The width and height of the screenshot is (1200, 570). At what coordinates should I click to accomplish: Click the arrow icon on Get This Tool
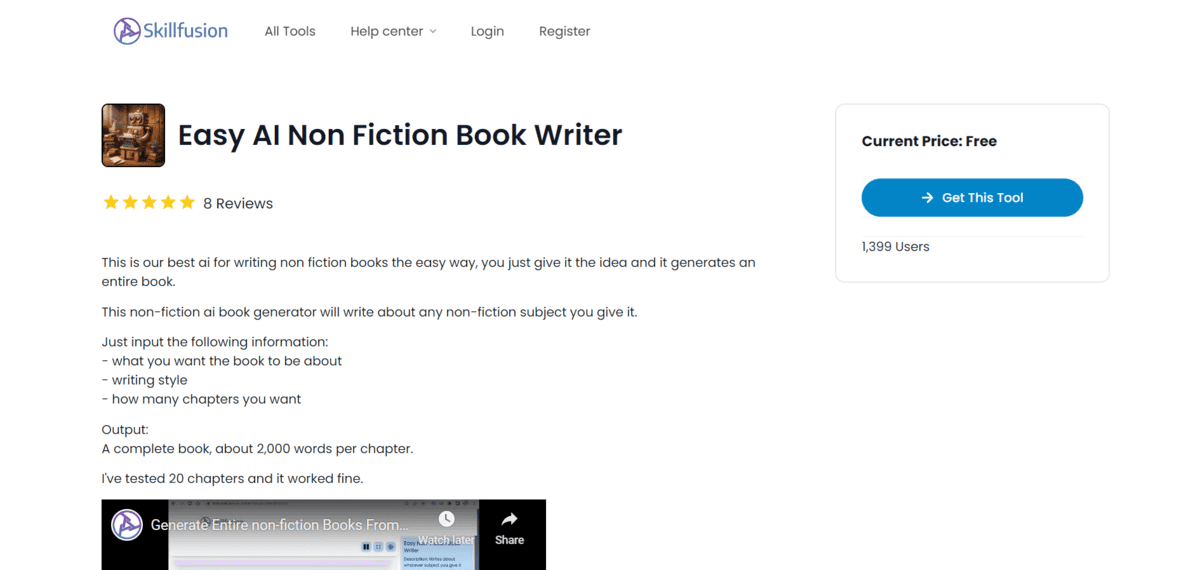click(927, 198)
